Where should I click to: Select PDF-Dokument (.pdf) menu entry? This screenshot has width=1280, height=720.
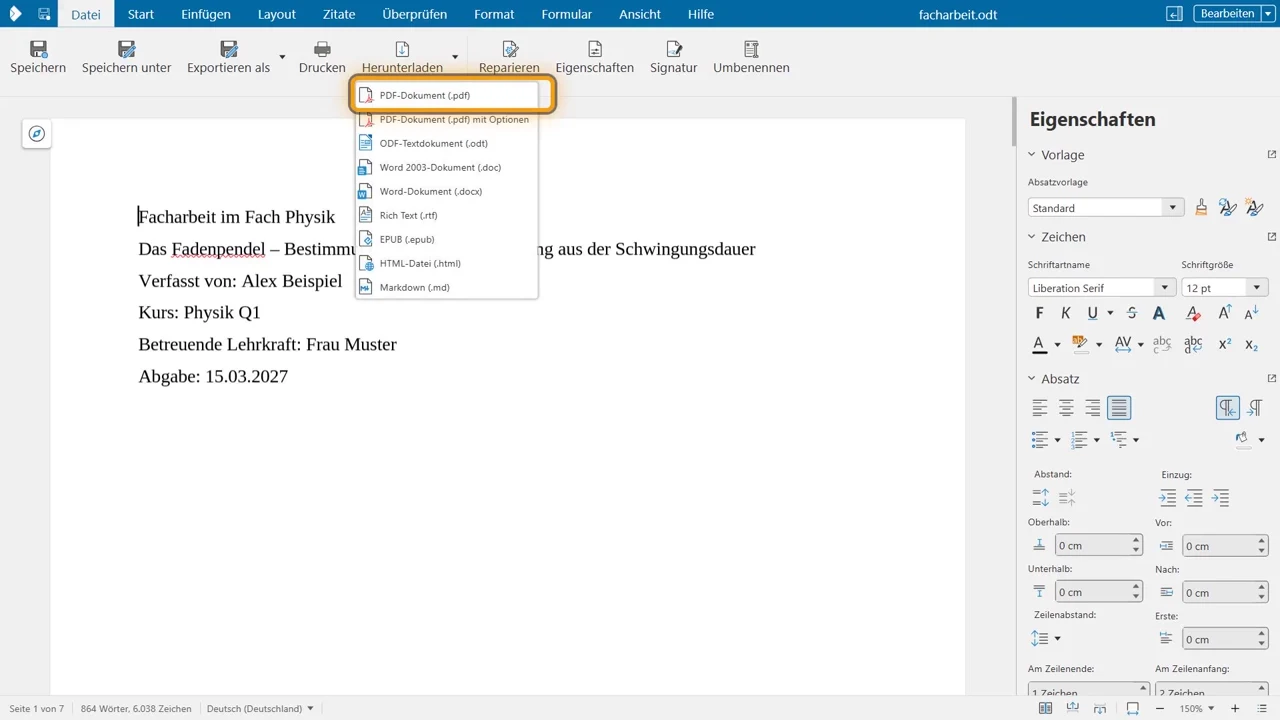[x=447, y=95]
